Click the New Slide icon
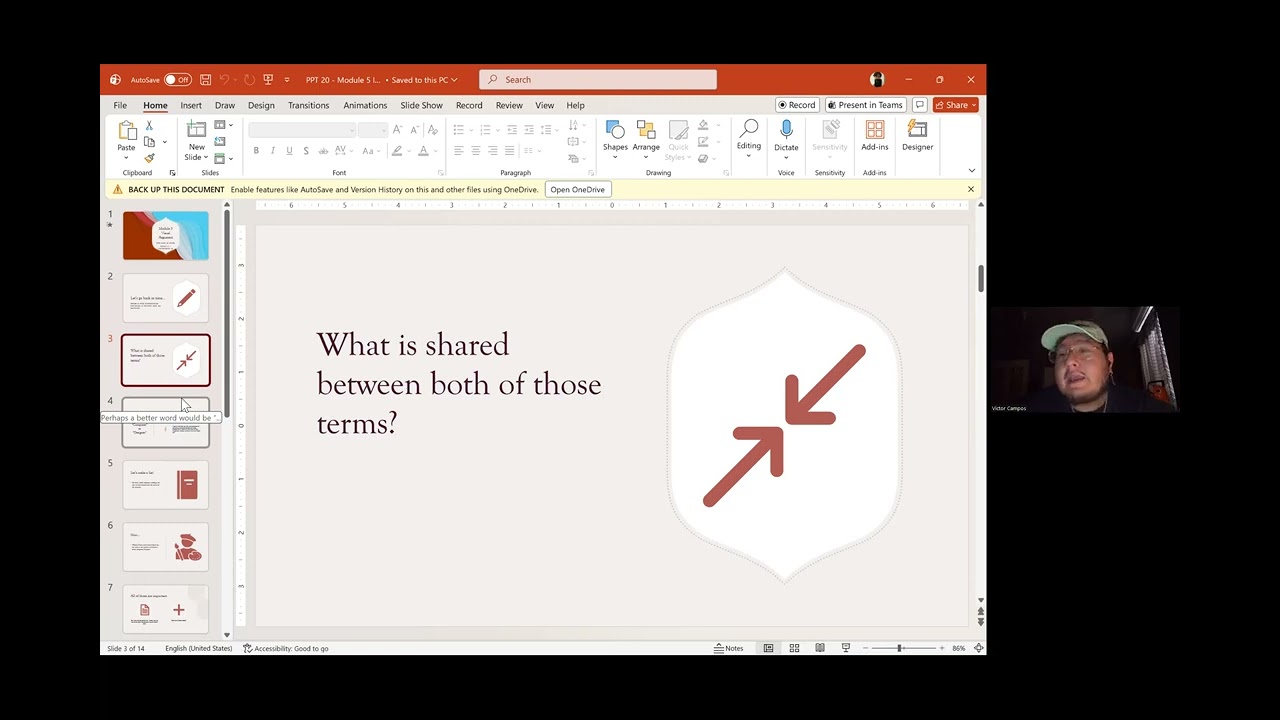The height and width of the screenshot is (720, 1280). (196, 130)
